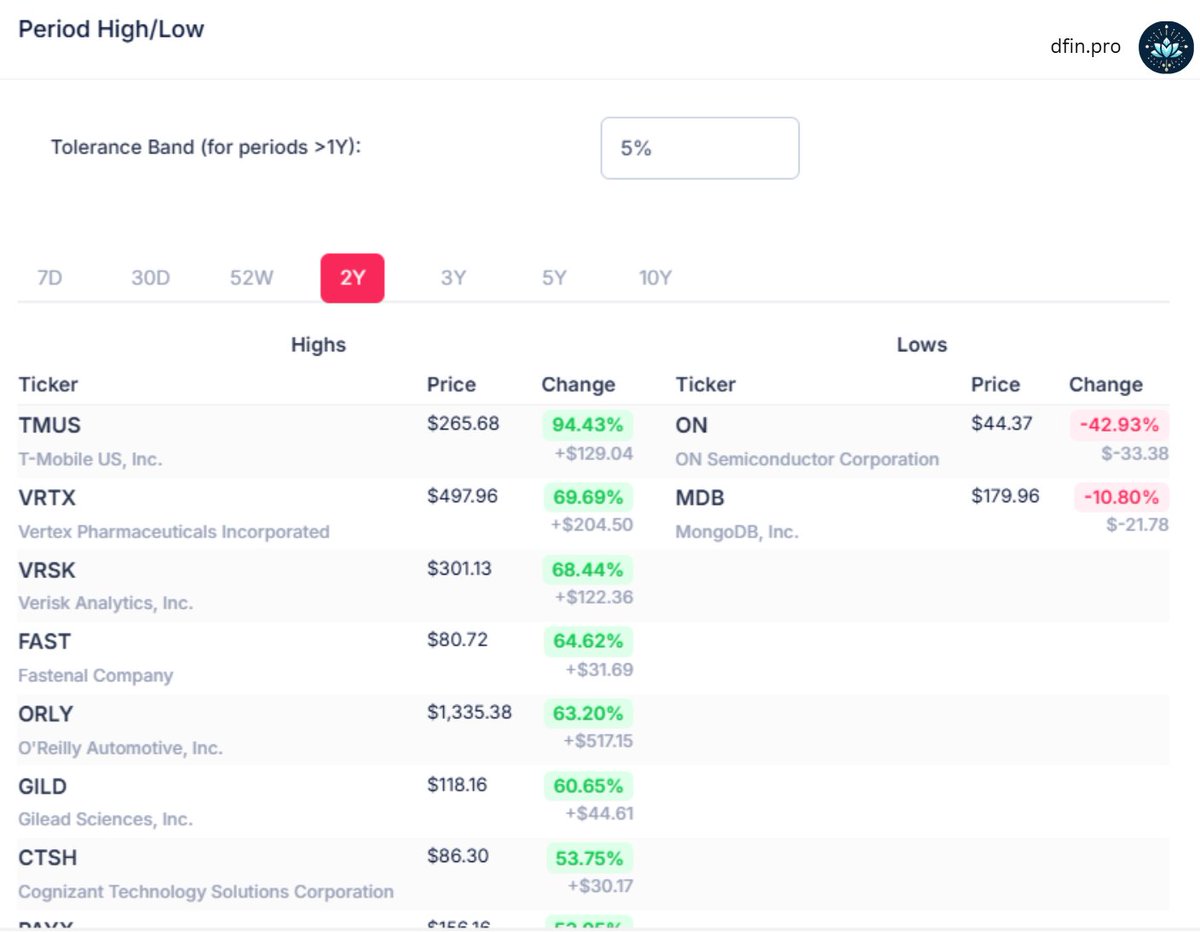The width and height of the screenshot is (1200, 932).
Task: Click the Highs column header
Action: point(319,344)
